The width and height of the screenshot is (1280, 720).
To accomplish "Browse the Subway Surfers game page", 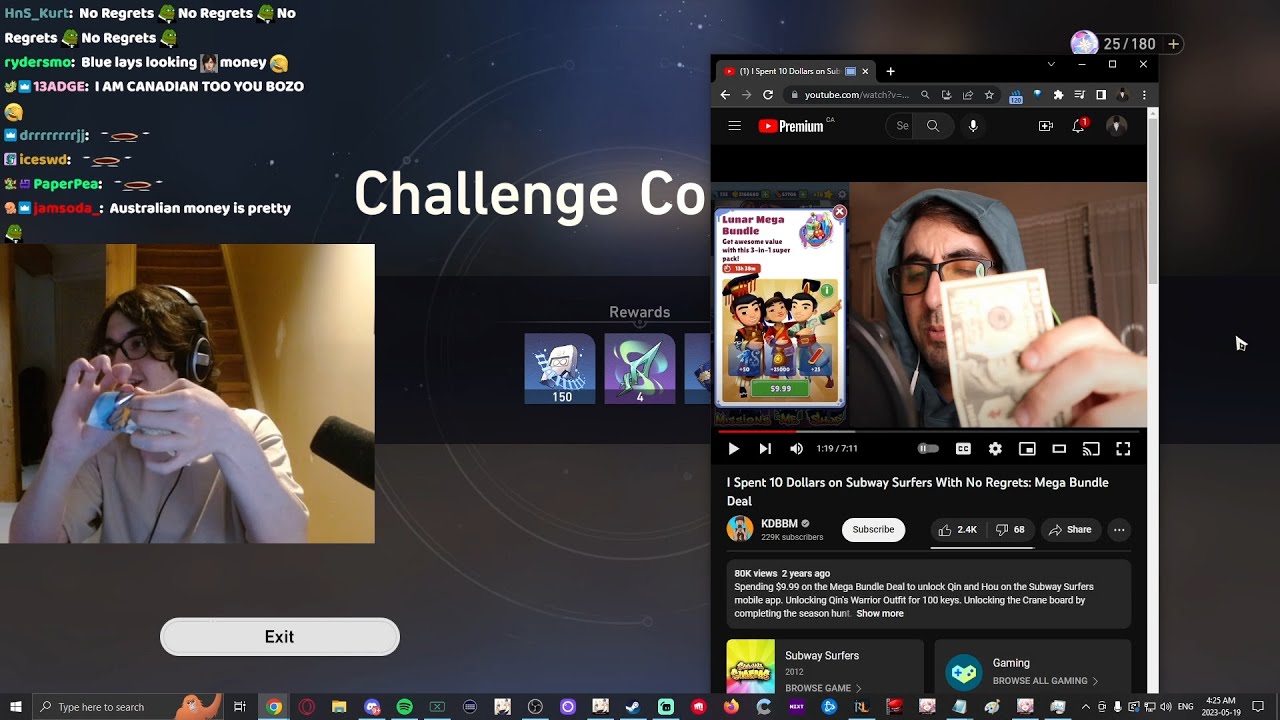I will pyautogui.click(x=824, y=688).
